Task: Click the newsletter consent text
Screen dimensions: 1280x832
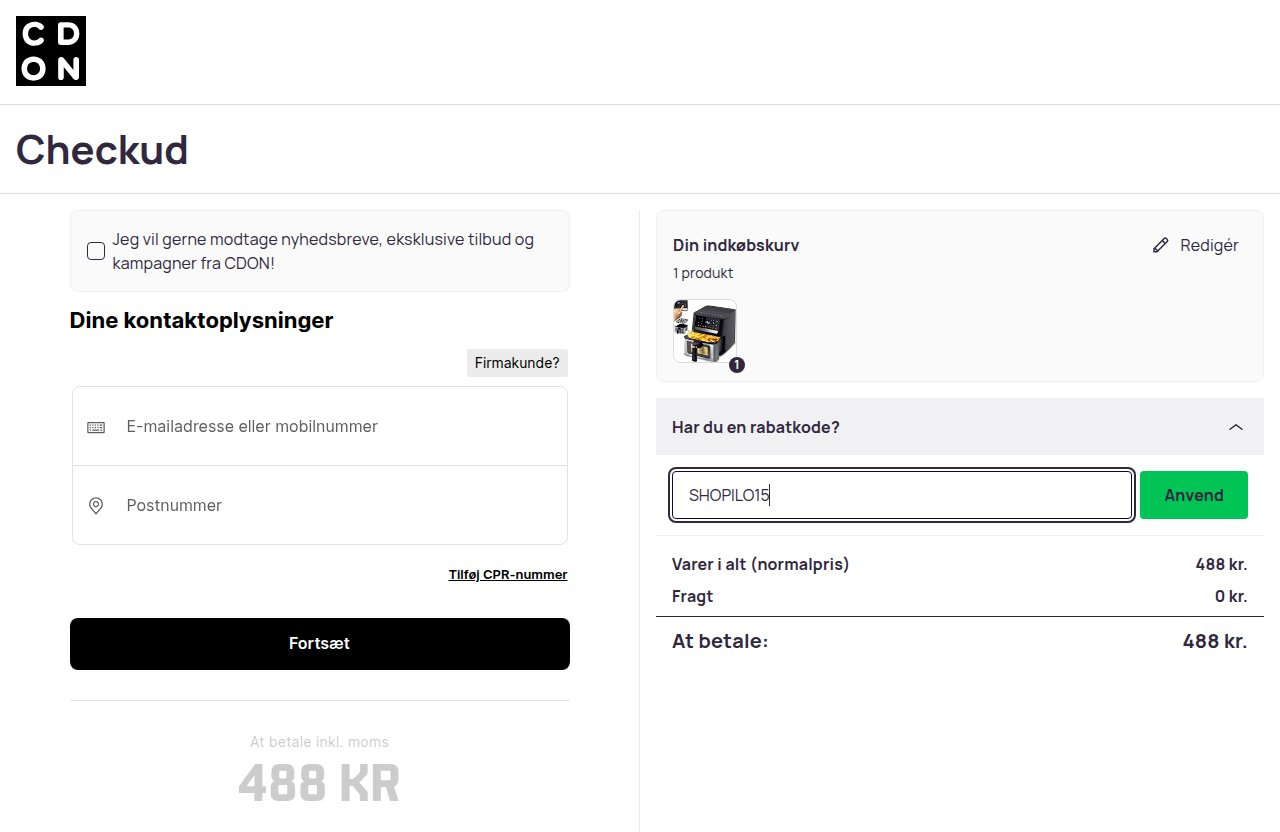Action: (323, 251)
